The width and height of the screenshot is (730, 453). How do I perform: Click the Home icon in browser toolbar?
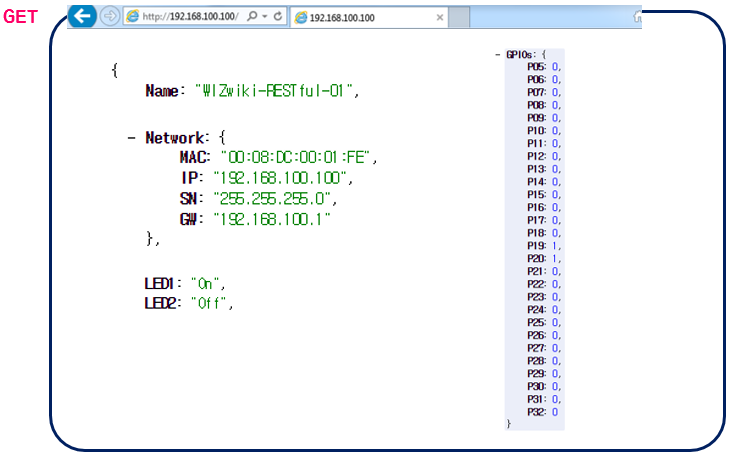tap(638, 17)
